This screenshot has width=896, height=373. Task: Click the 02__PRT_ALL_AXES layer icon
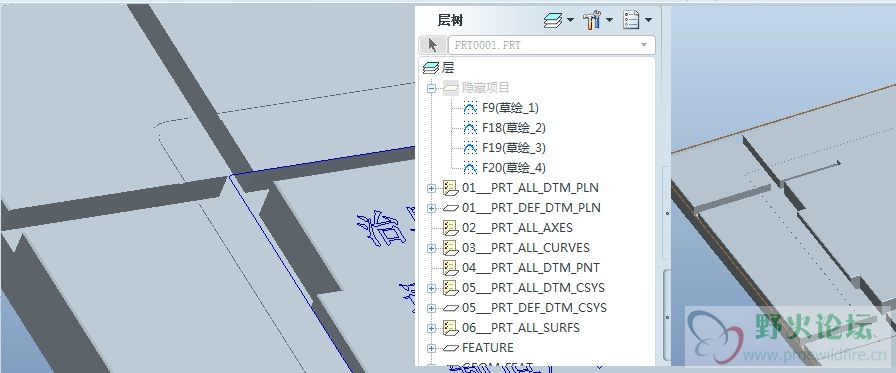click(x=451, y=228)
